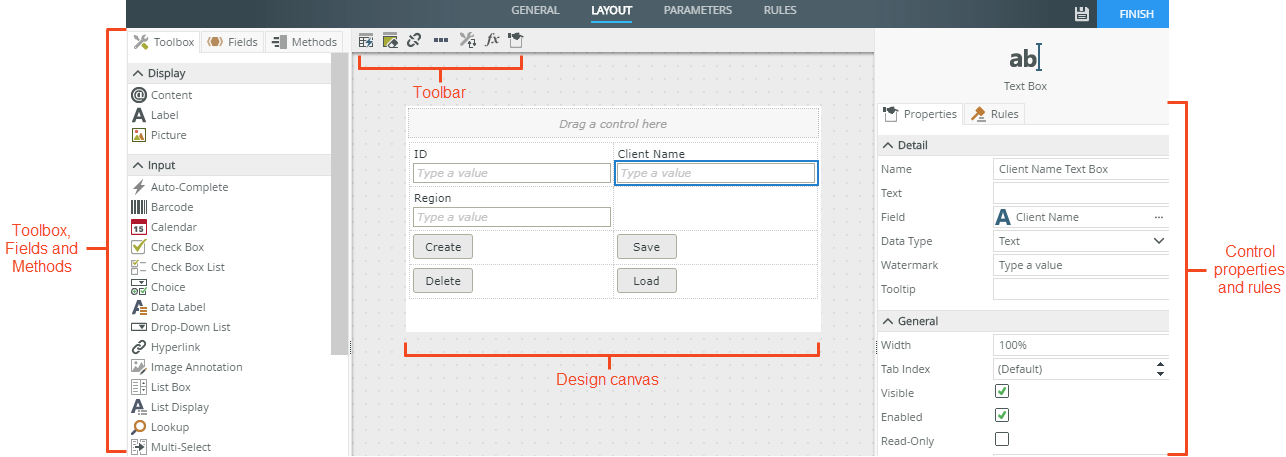Image resolution: width=1286 pixels, height=457 pixels.
Task: Select the Drop-Down List control
Action: [181, 327]
